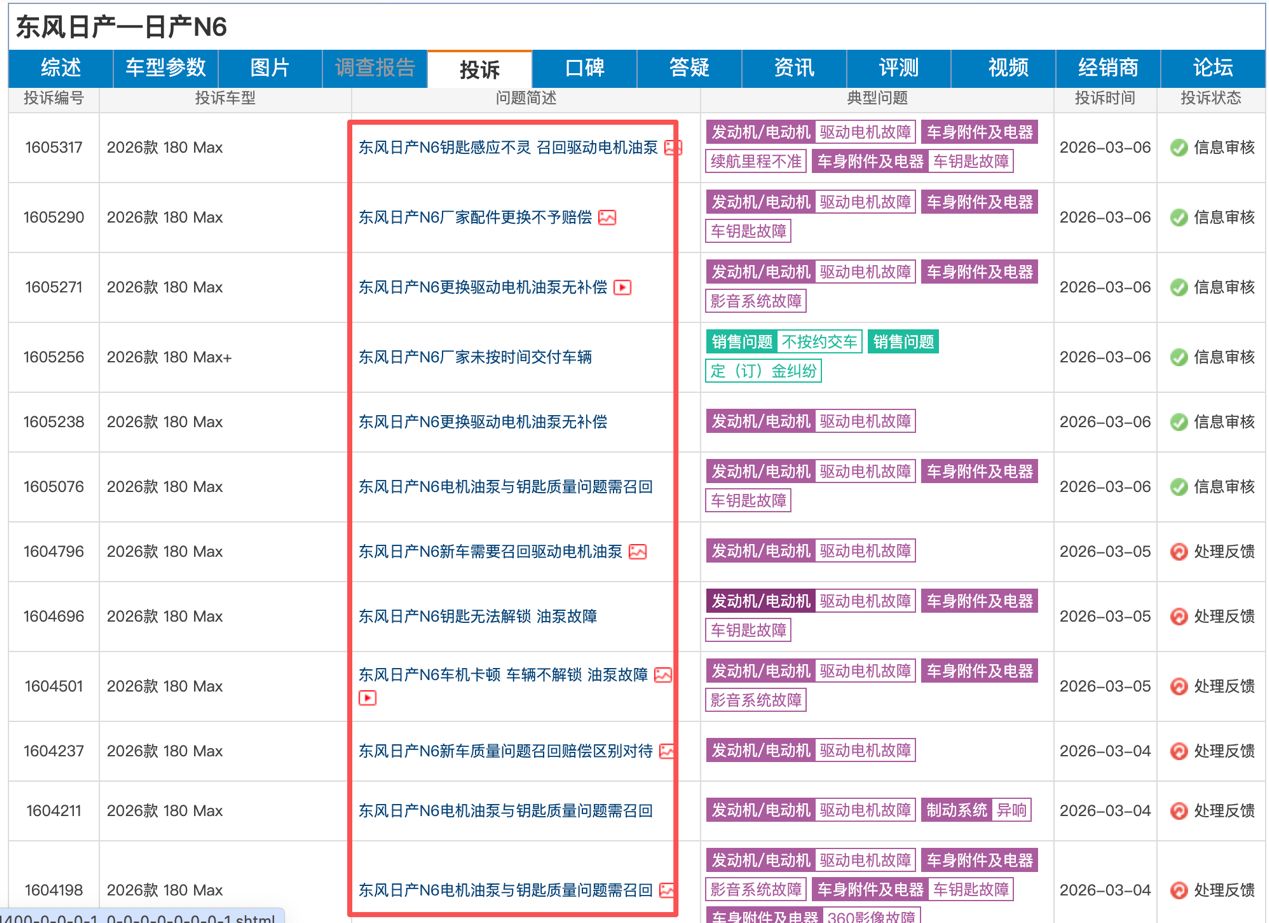Open complaint title in row 1605076

click(506, 487)
